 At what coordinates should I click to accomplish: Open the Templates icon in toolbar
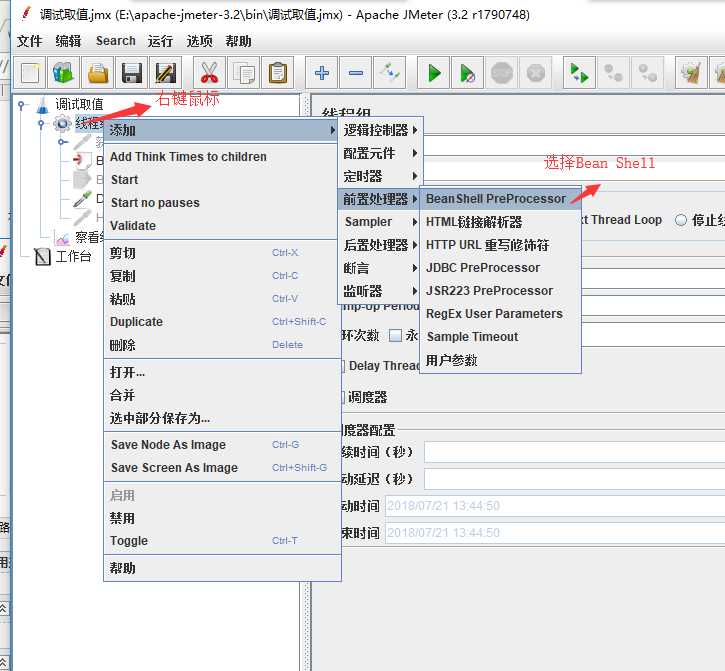[64, 73]
